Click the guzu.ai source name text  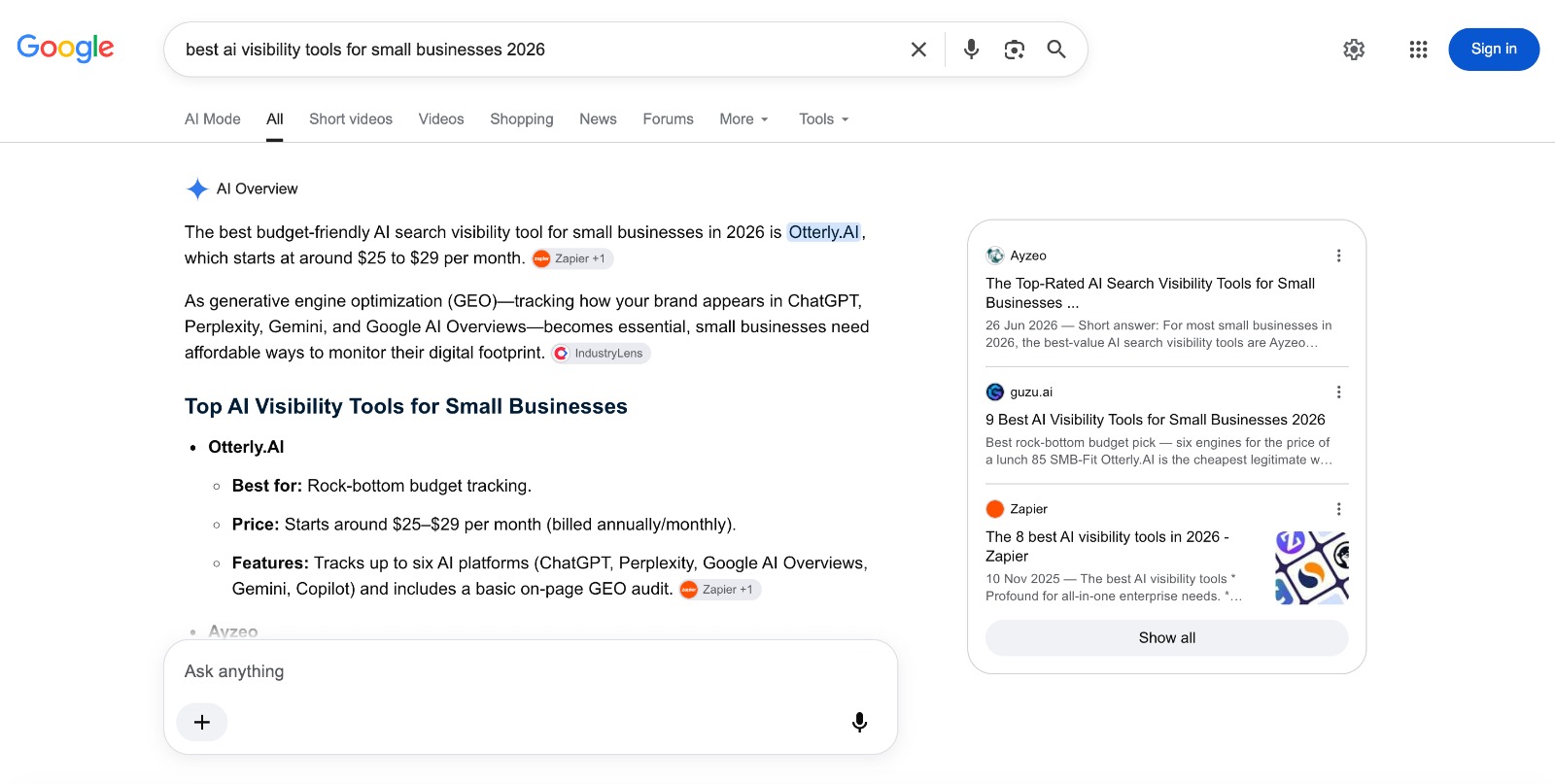coord(1031,392)
